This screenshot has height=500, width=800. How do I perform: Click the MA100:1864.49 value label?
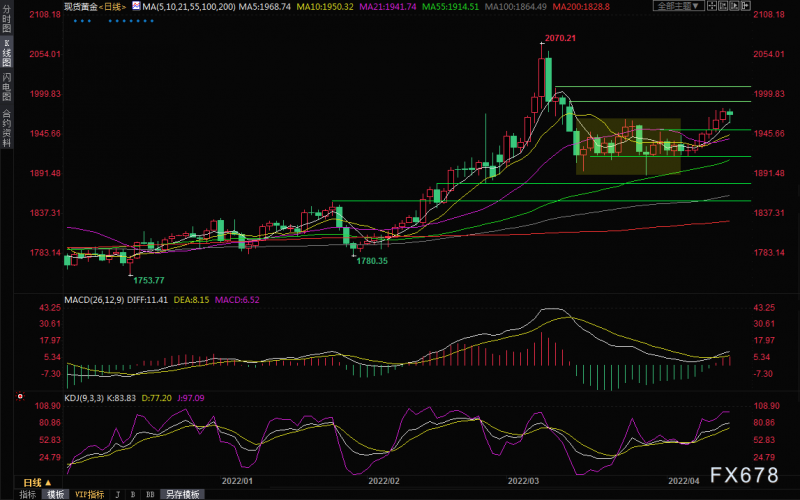point(515,7)
